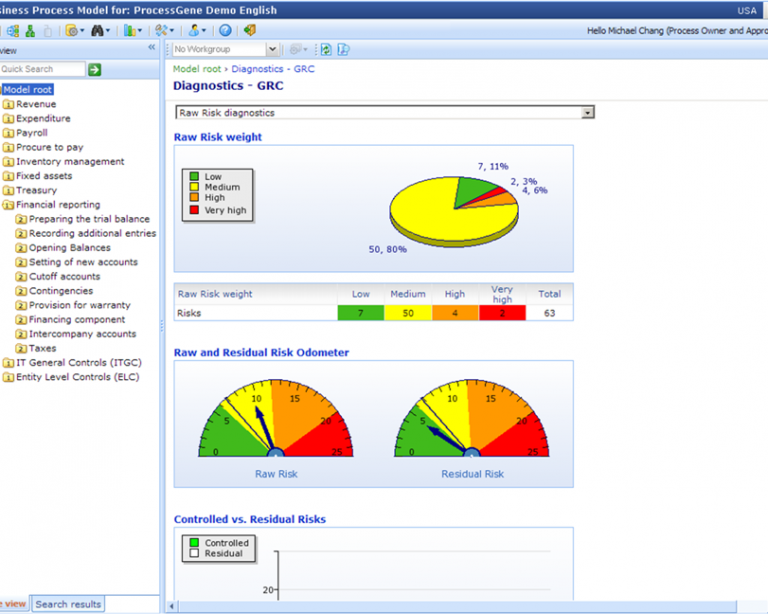The height and width of the screenshot is (614, 768).
Task: Click the user profile icon in toolbar
Action: [194, 31]
